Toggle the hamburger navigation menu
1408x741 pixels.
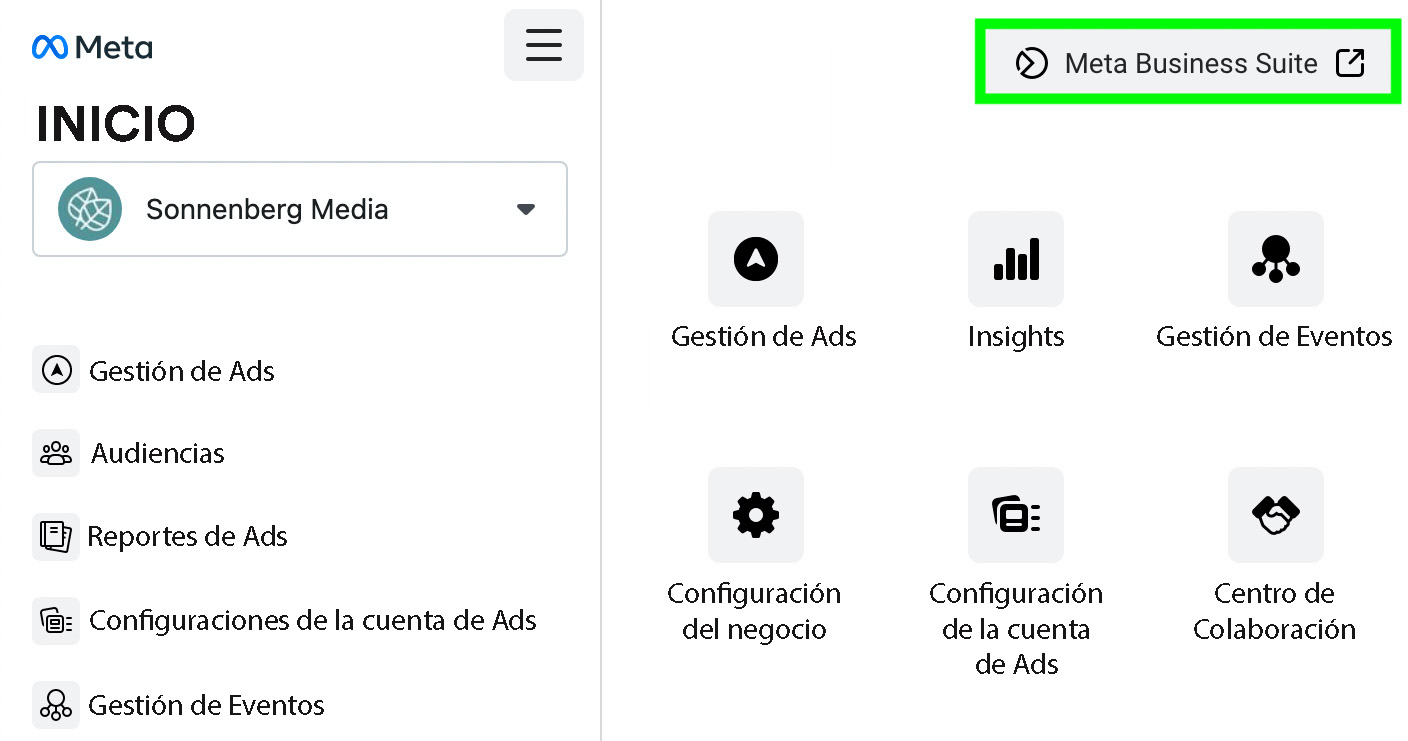click(x=543, y=45)
